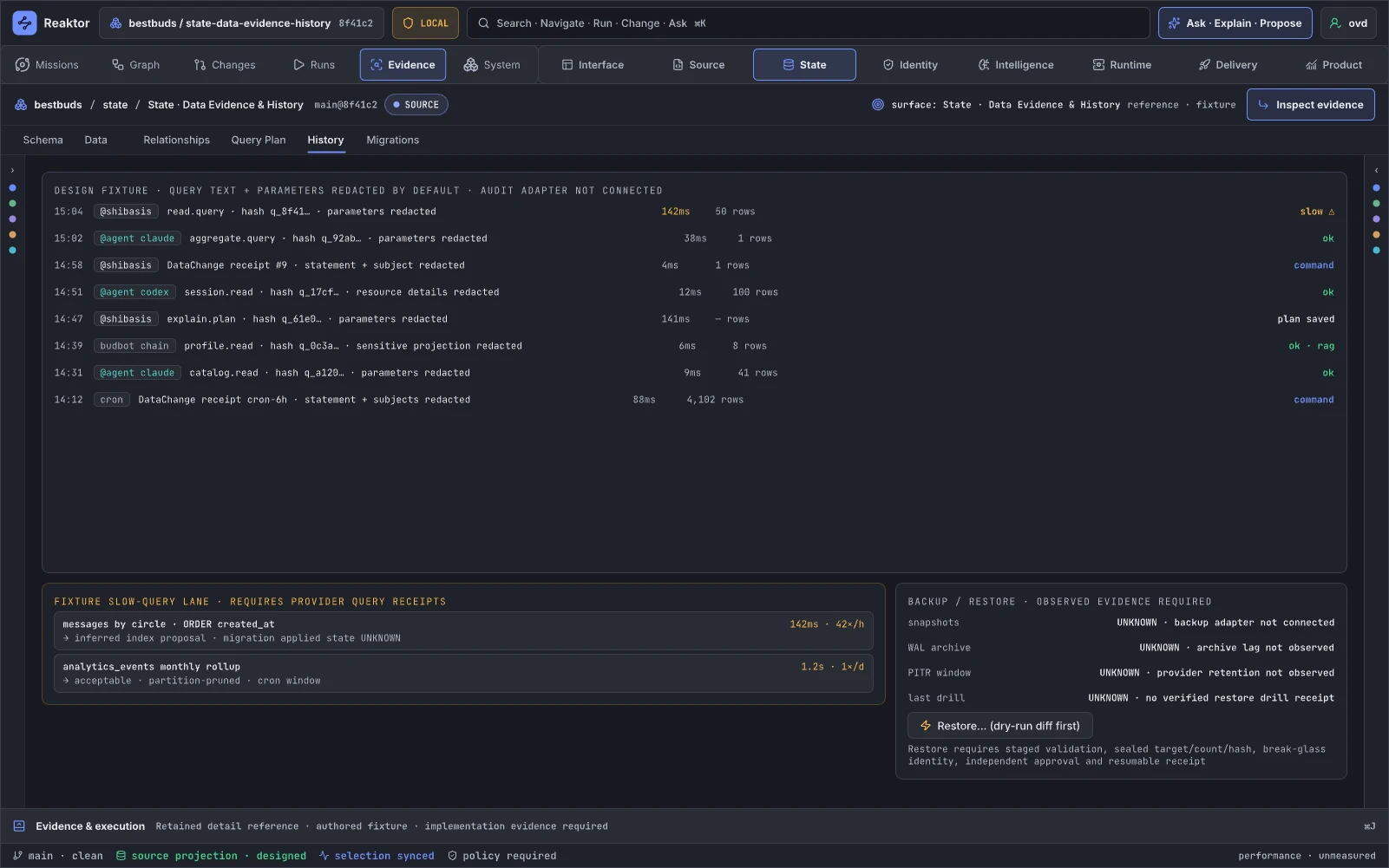
Task: Open the bestbuds / state-data-evidence-history repo selector
Action: coord(241,23)
